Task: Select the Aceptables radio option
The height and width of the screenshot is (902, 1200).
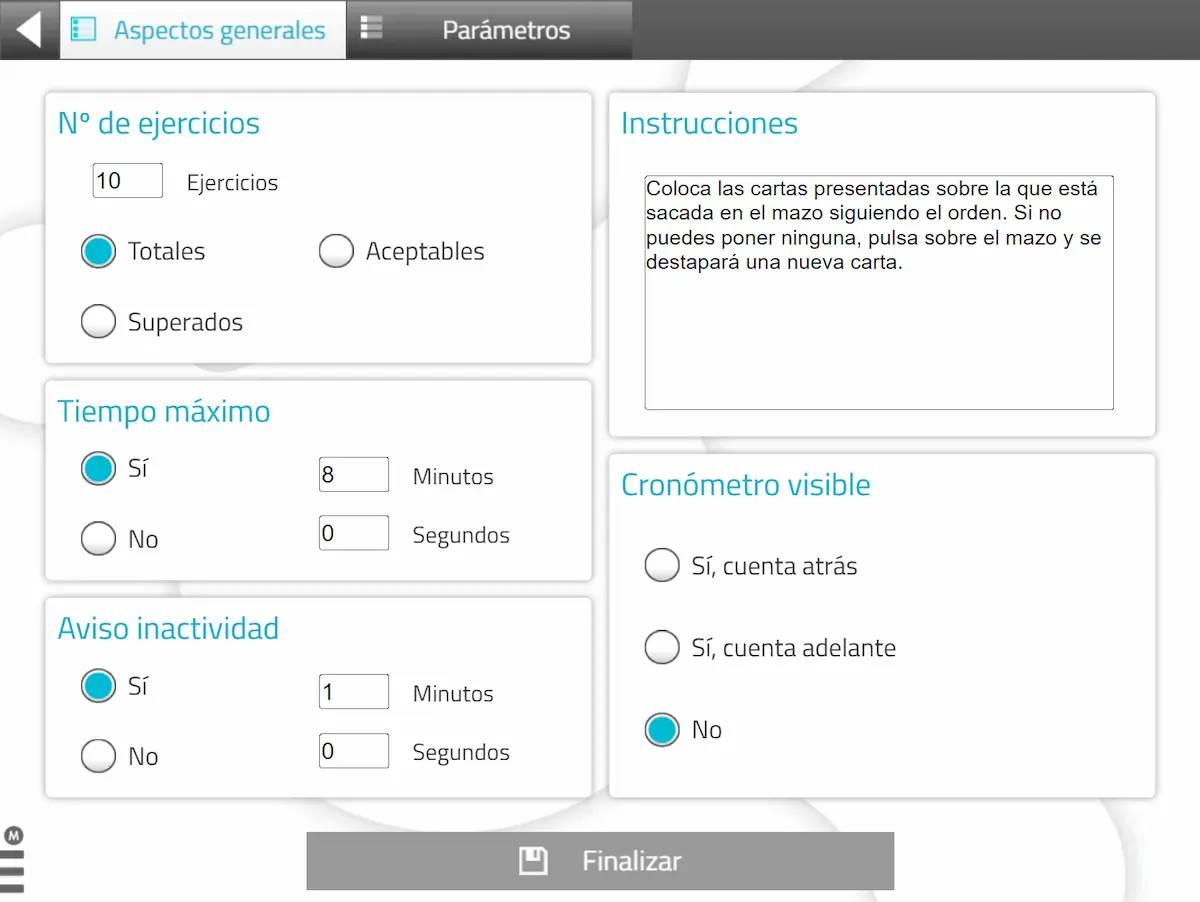Action: pos(336,251)
